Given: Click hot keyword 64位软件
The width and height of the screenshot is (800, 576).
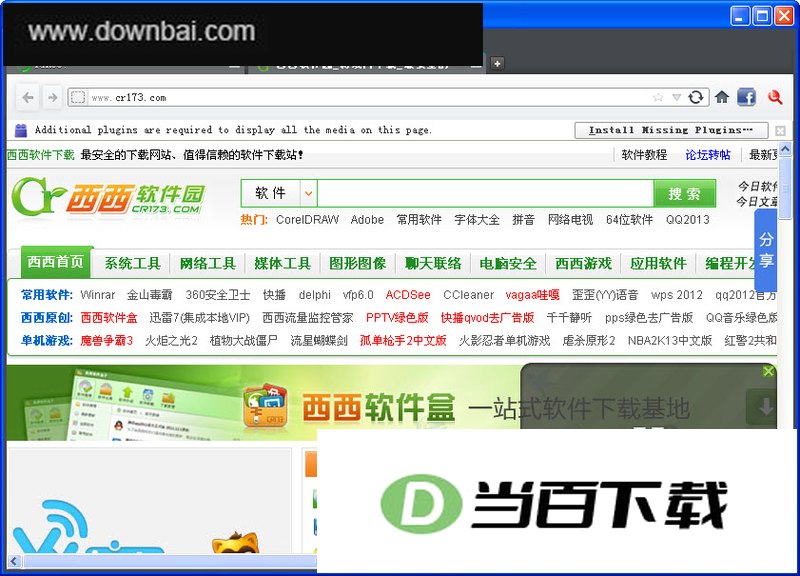Looking at the screenshot, I should pyautogui.click(x=629, y=220).
